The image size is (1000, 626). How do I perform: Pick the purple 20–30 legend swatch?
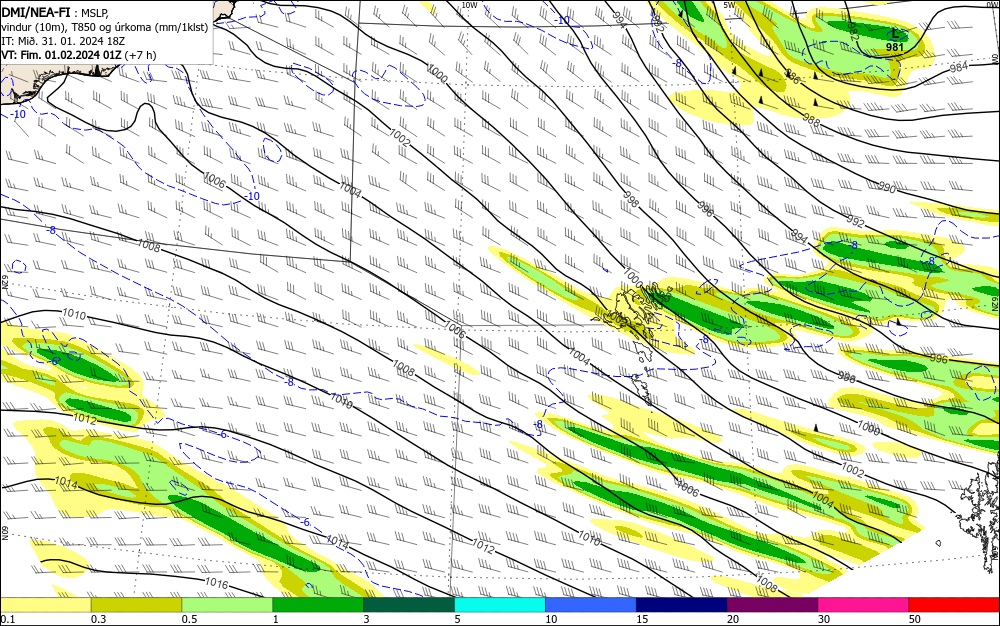coord(772,605)
